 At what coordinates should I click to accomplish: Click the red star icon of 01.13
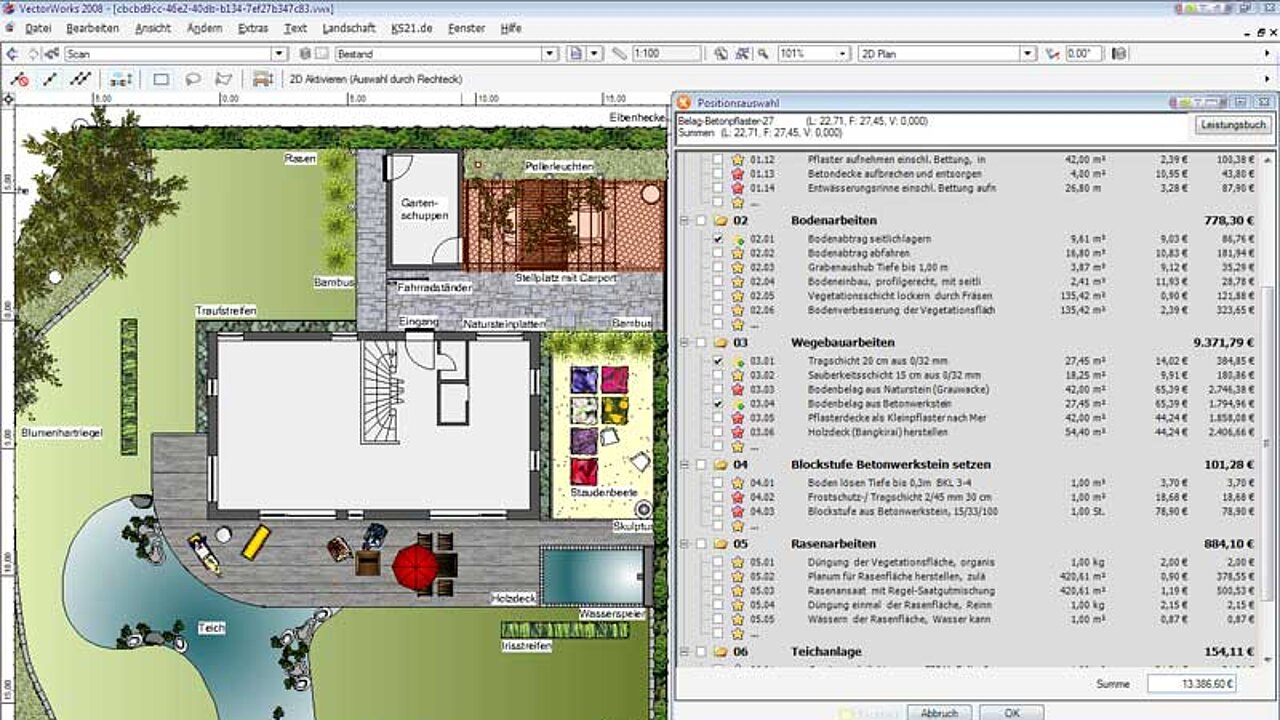click(738, 174)
